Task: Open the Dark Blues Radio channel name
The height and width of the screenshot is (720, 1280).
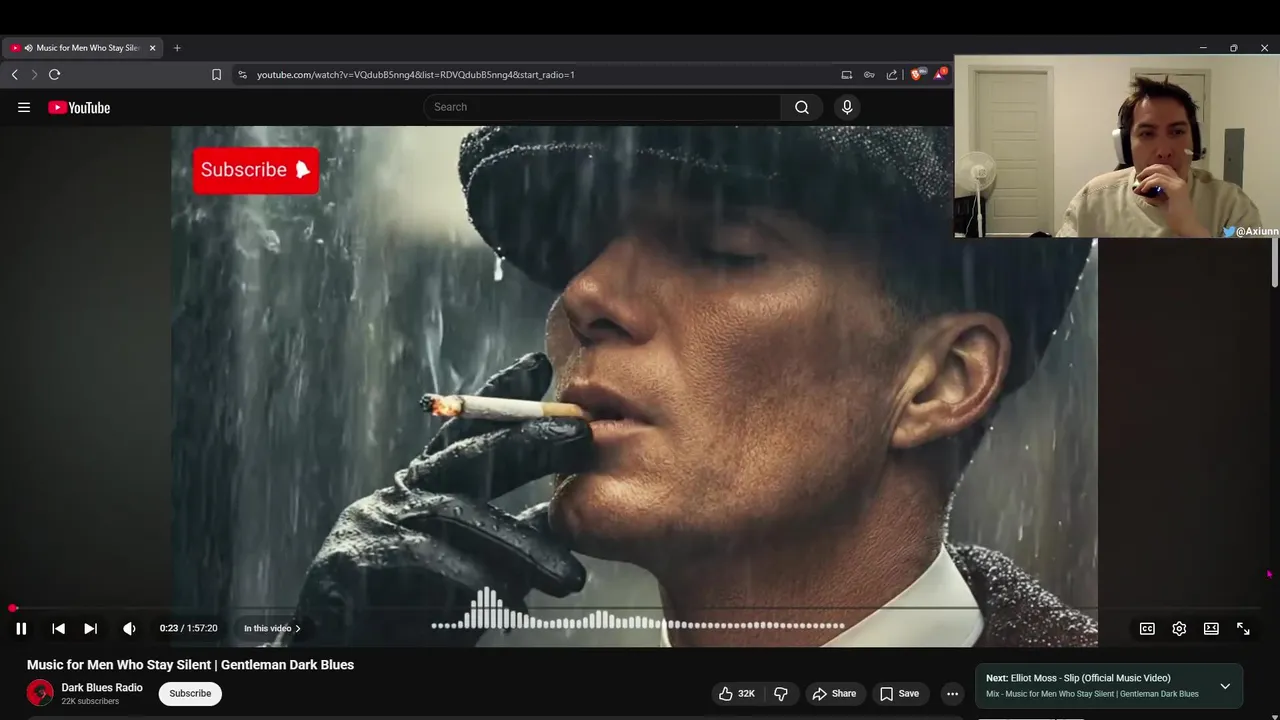Action: pos(102,687)
